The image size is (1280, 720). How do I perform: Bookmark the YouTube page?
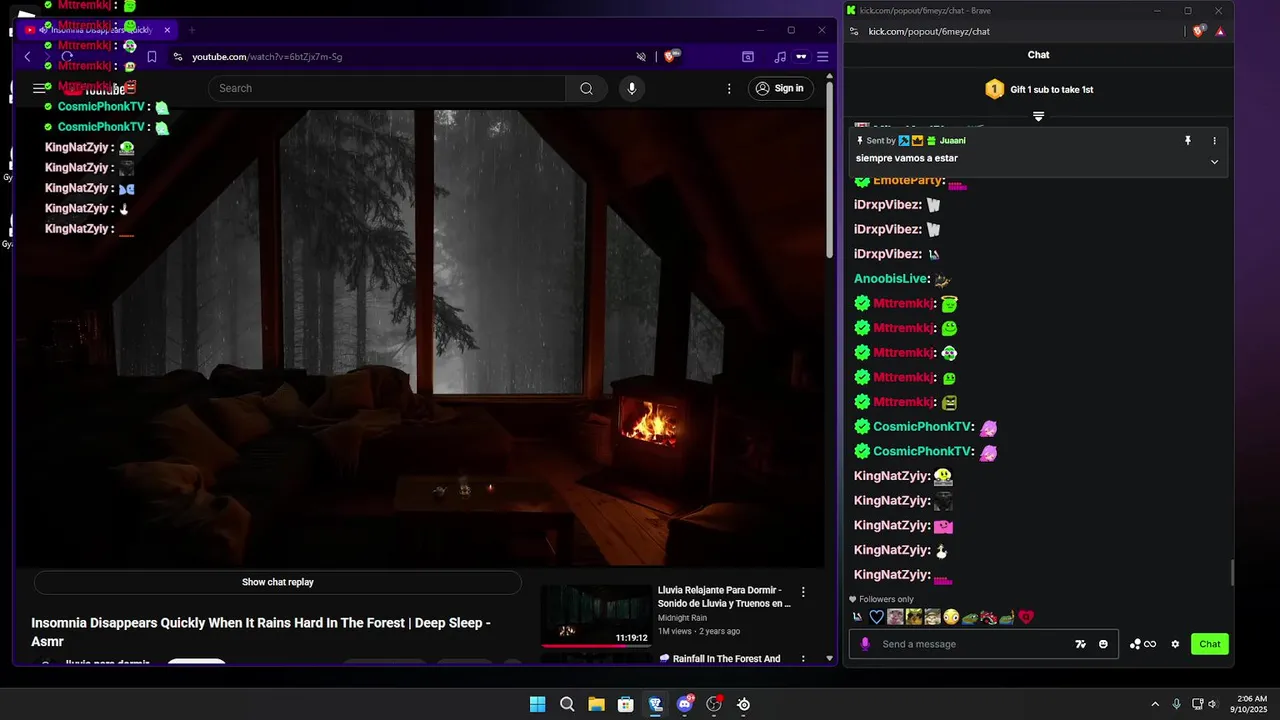(152, 57)
